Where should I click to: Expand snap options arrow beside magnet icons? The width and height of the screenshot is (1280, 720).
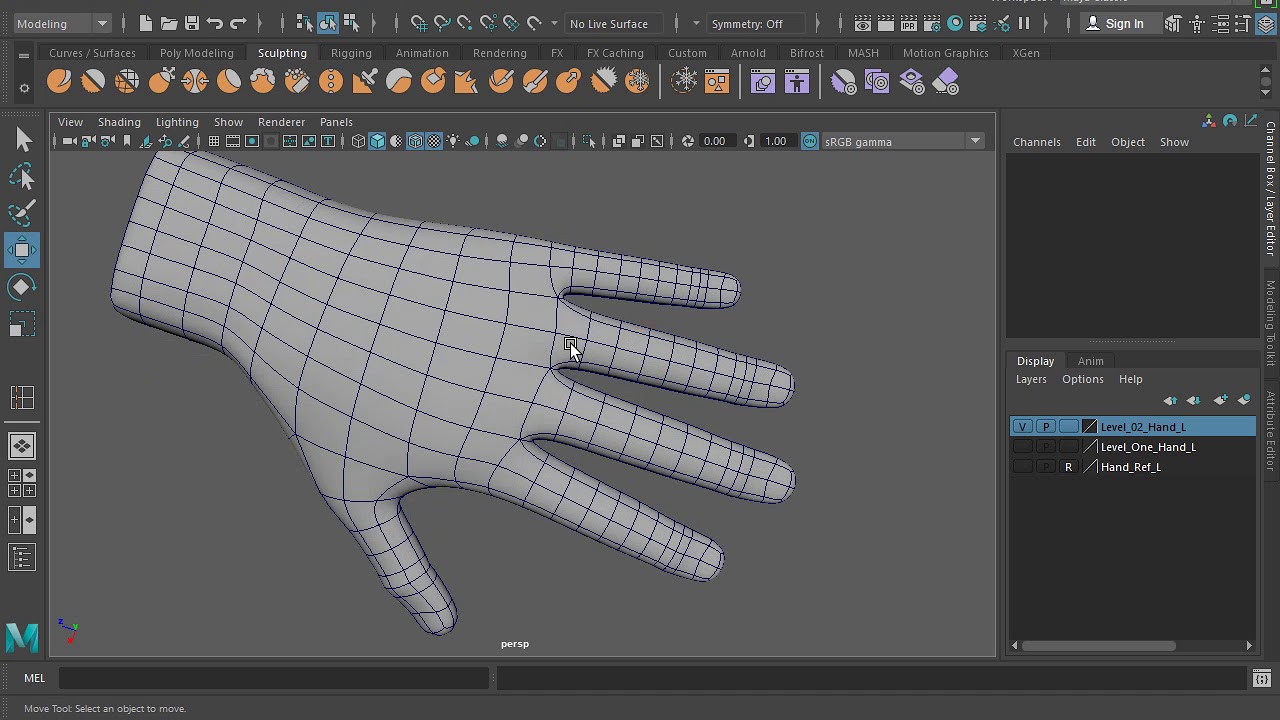pyautogui.click(x=554, y=23)
